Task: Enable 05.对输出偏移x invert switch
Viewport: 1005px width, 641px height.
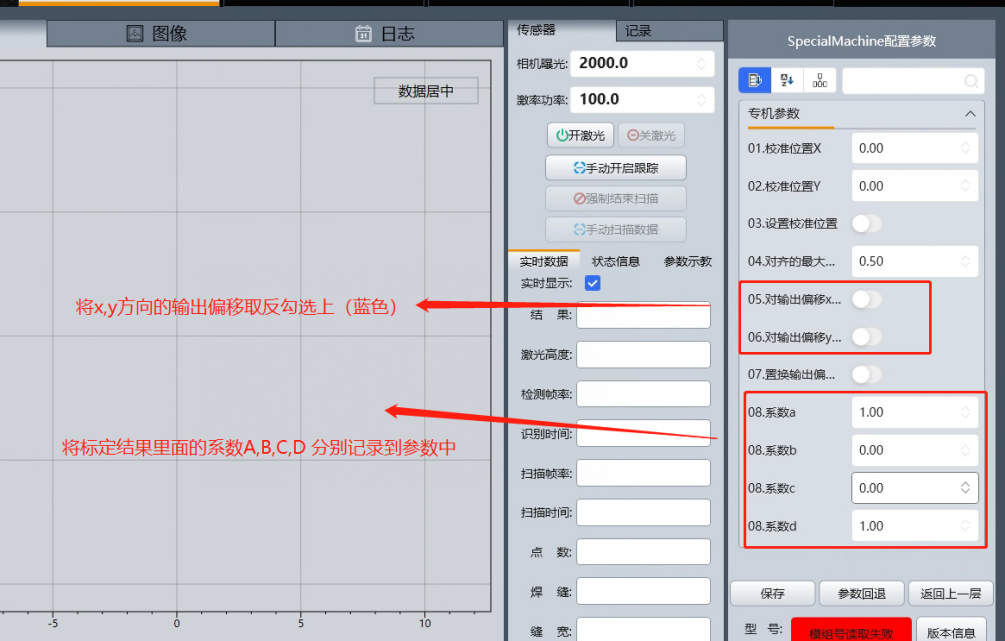Action: [866, 299]
